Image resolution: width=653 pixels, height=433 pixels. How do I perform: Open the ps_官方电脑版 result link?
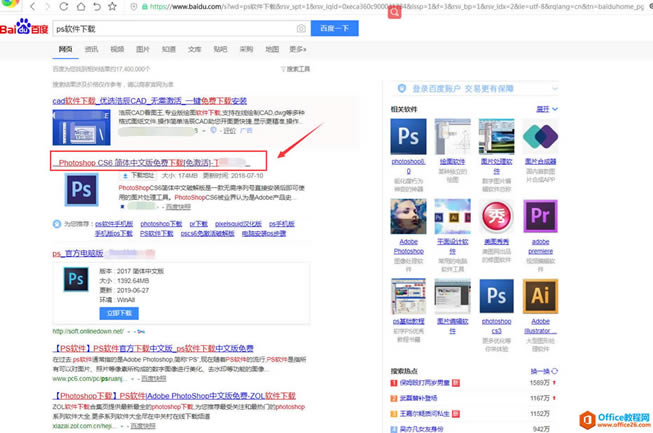pos(78,253)
